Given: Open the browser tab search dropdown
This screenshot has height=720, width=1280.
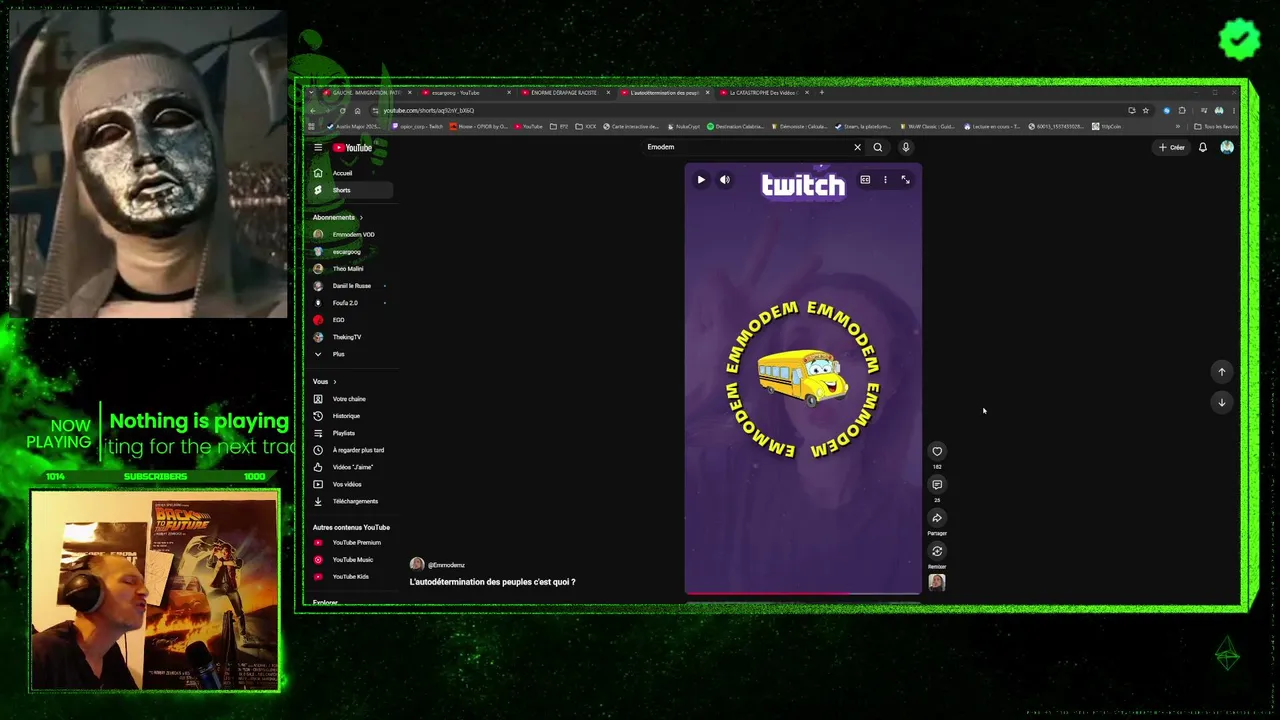Looking at the screenshot, I should [x=312, y=93].
